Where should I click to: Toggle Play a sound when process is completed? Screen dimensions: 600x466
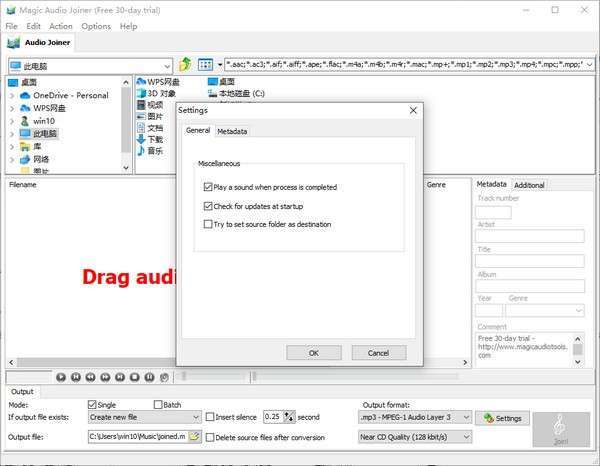[208, 187]
